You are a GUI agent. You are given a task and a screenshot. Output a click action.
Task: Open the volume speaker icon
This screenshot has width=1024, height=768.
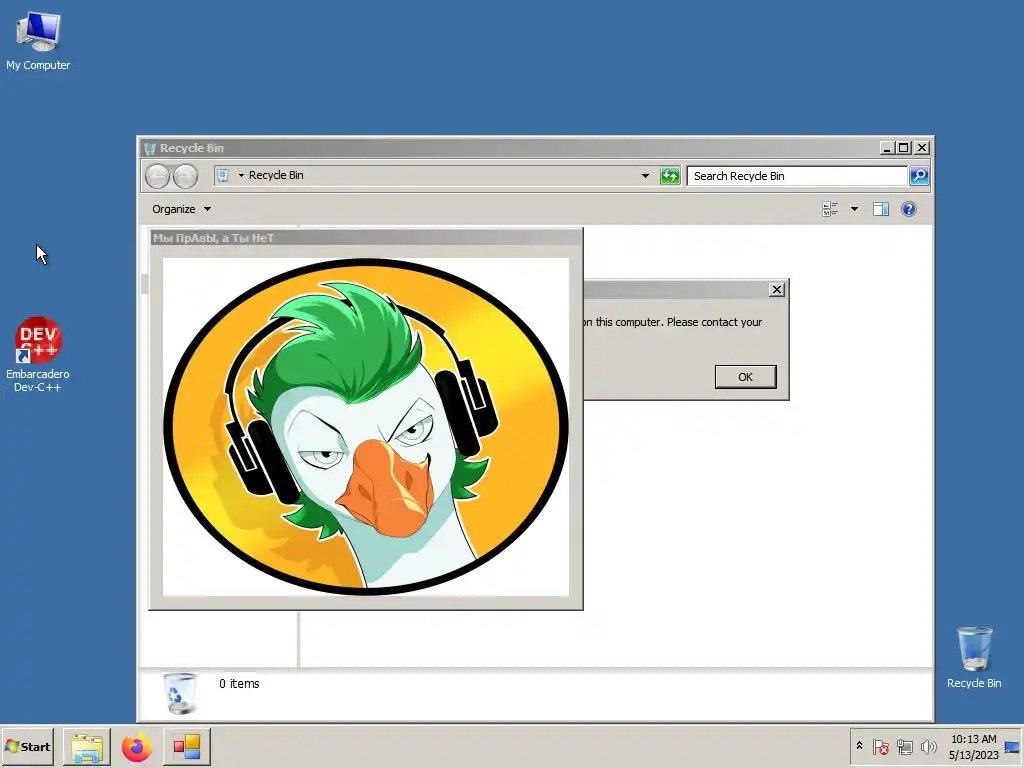928,746
